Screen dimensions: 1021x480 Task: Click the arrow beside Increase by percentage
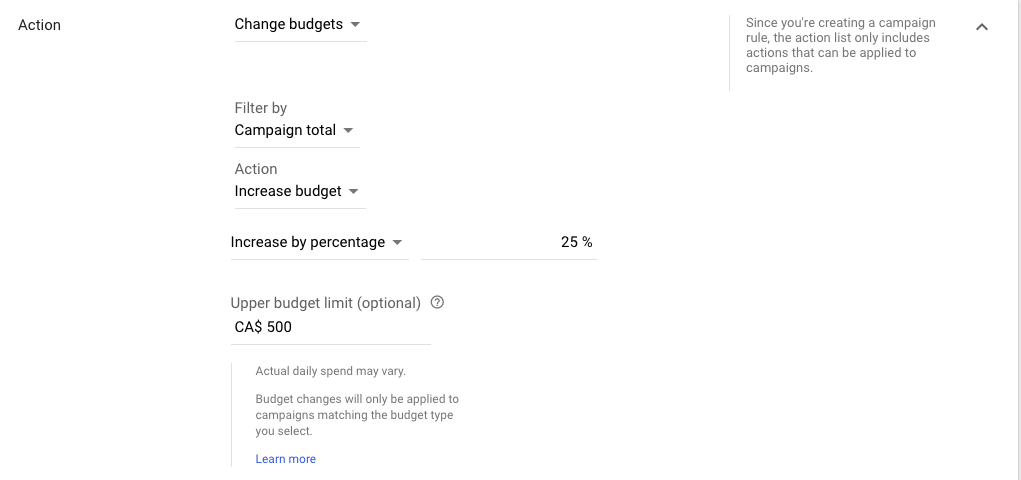pyautogui.click(x=397, y=242)
